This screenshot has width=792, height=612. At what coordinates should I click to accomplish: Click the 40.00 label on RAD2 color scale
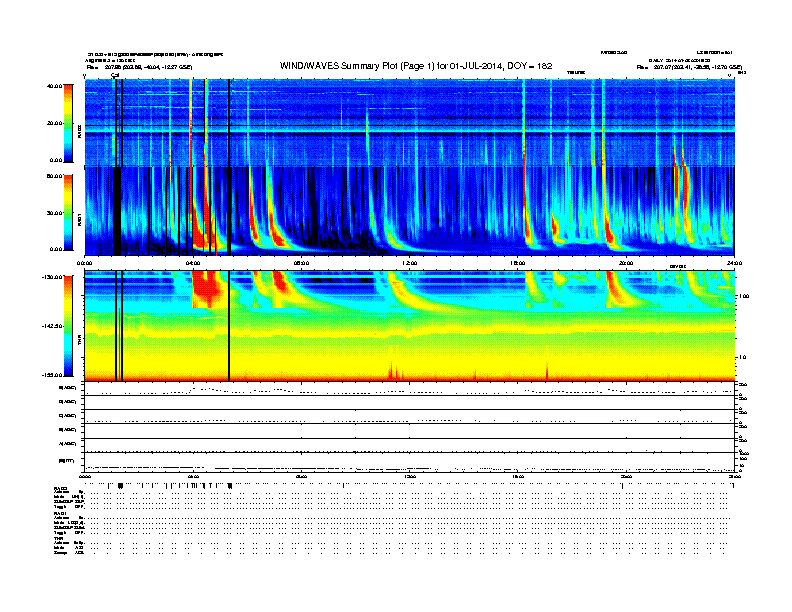point(54,86)
